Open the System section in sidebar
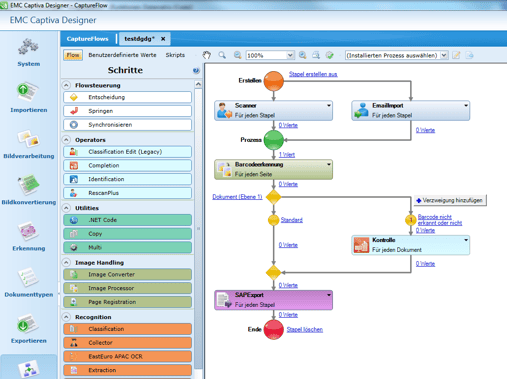This screenshot has height=379, width=507. tap(29, 52)
